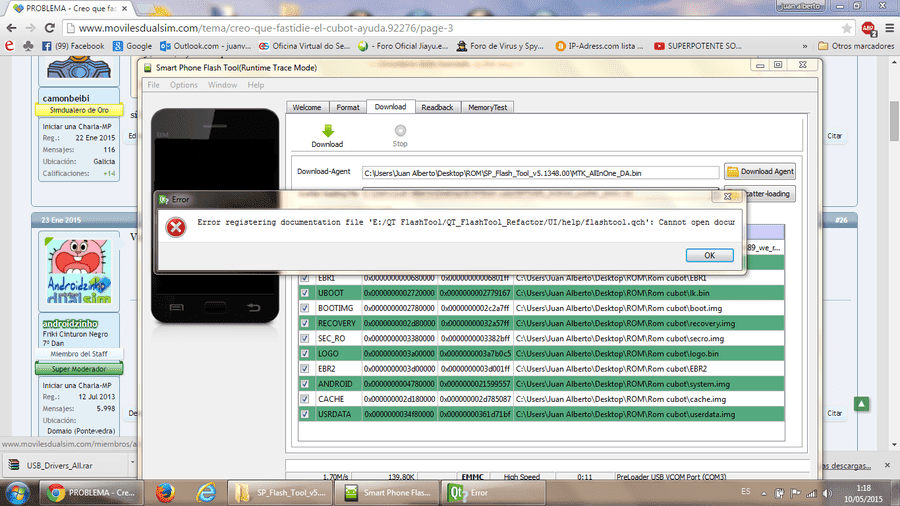This screenshot has height=506, width=900.
Task: Open the Adblock extension icon
Action: [868, 28]
